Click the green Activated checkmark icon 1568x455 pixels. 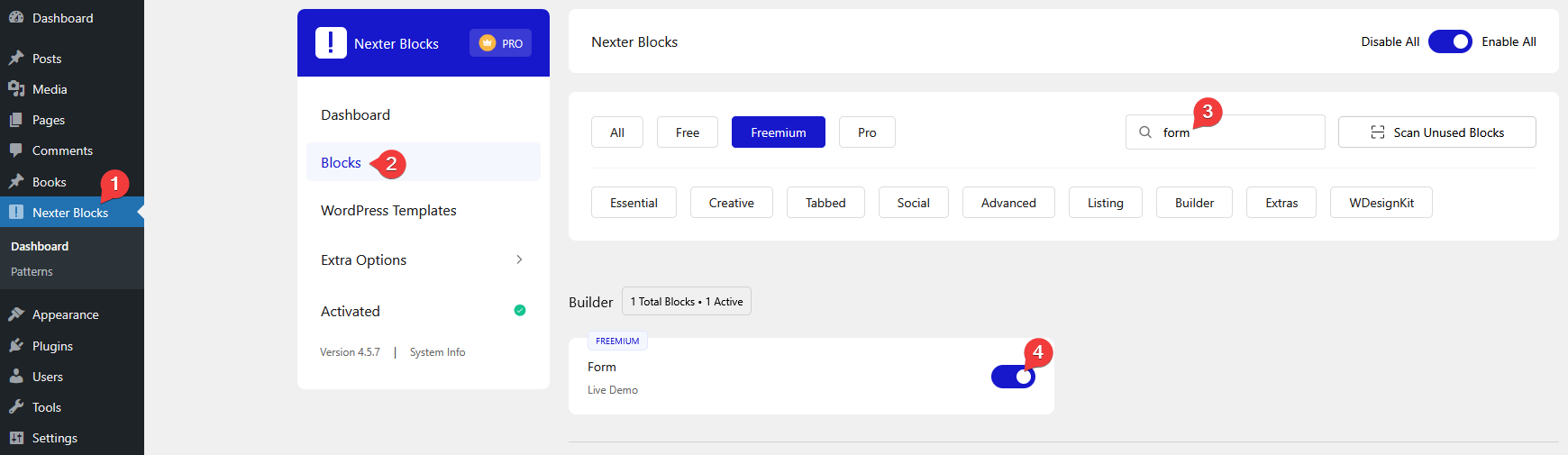pyautogui.click(x=520, y=311)
